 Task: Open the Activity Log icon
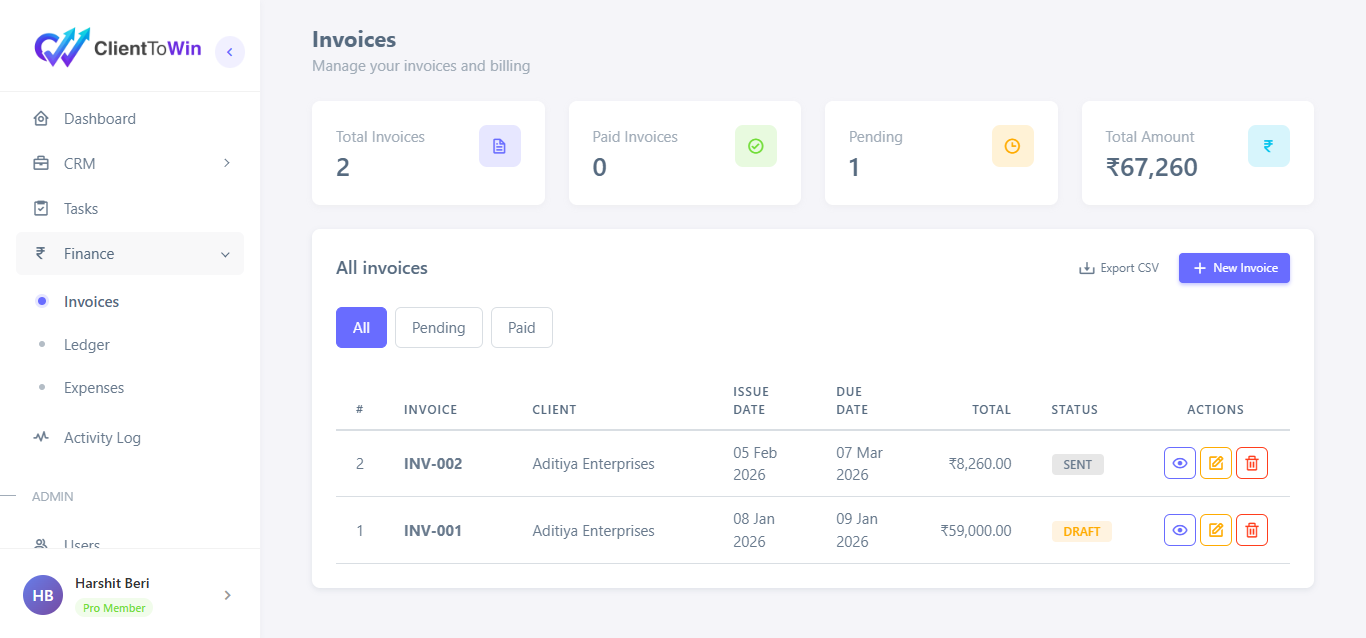41,437
